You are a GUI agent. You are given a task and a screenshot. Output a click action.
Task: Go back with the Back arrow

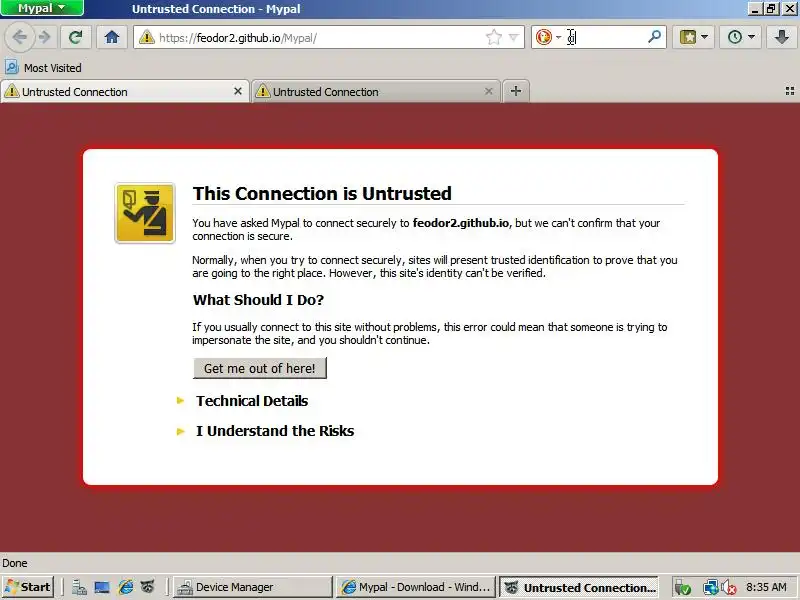19,37
